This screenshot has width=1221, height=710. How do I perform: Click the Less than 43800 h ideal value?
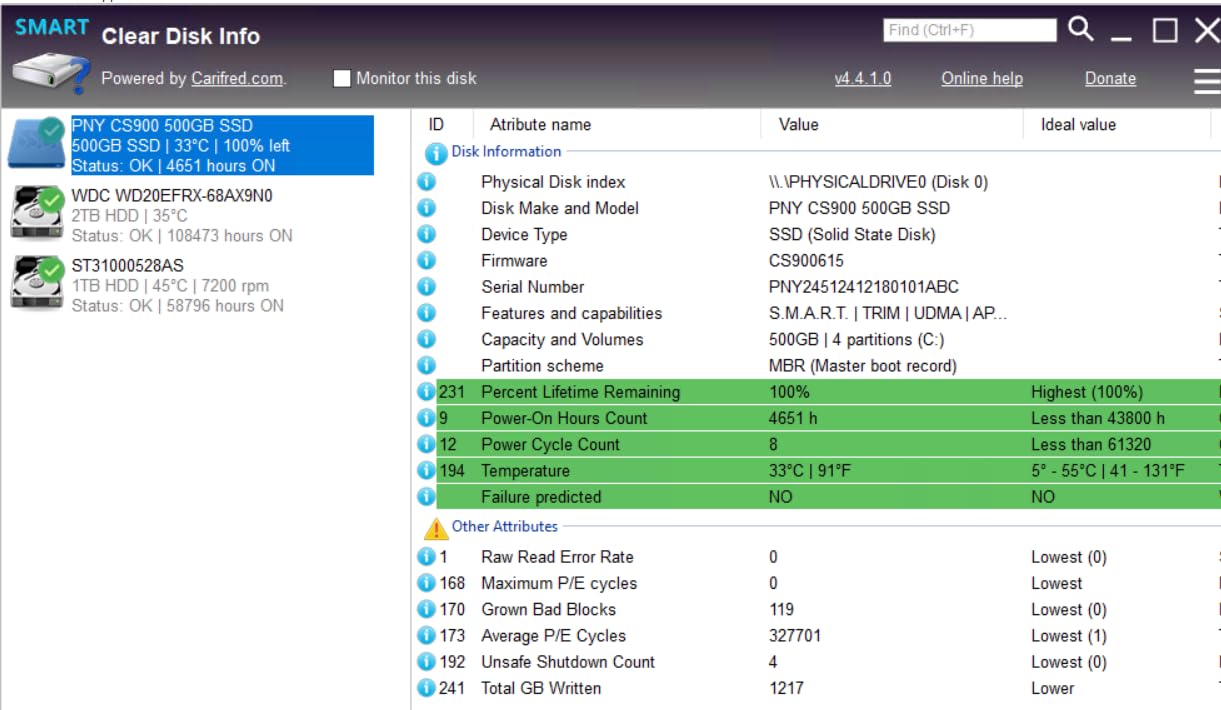point(1098,418)
